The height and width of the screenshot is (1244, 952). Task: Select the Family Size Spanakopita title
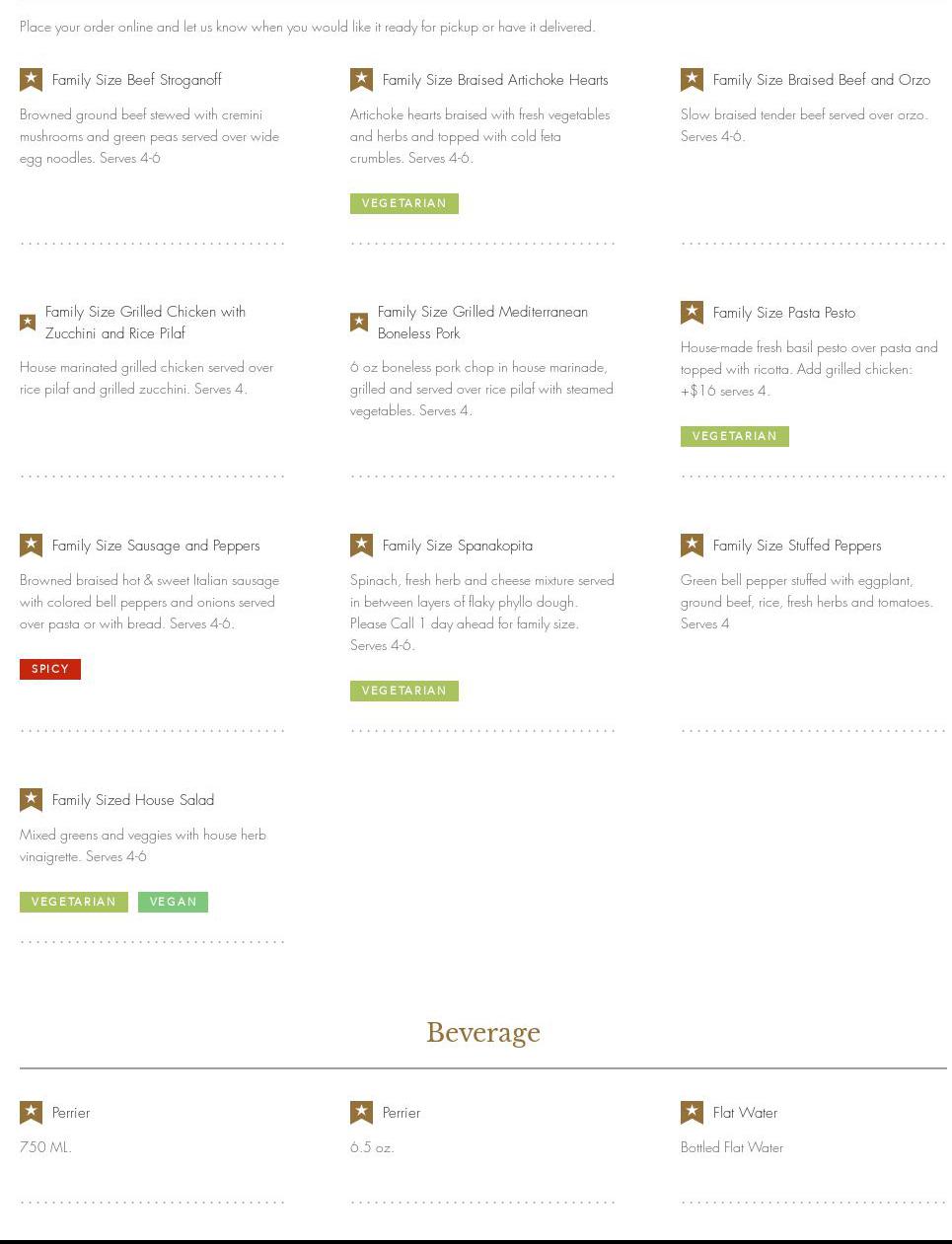[x=457, y=546]
